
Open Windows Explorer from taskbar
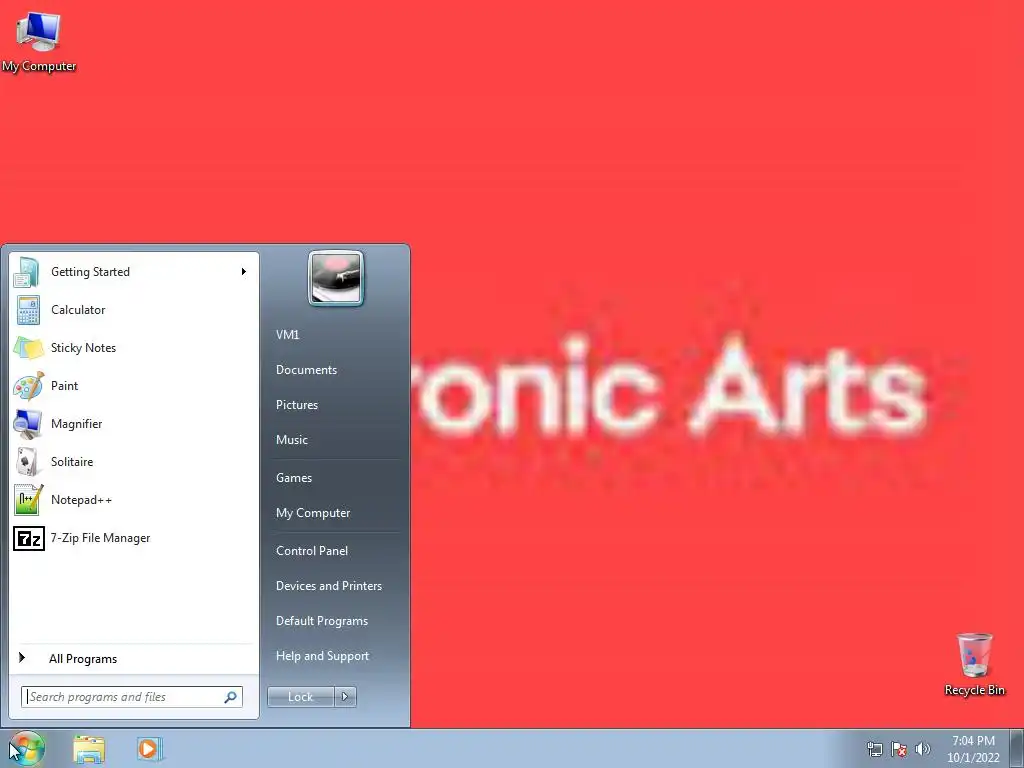coord(89,749)
